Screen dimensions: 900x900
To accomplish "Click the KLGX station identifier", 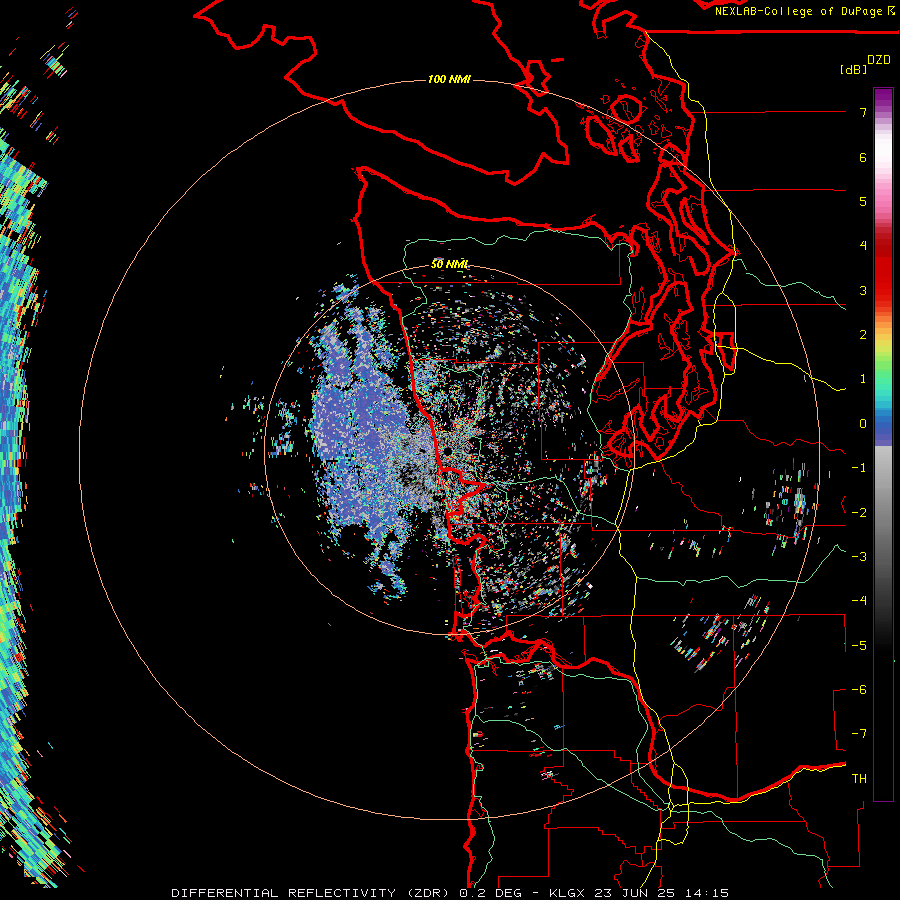I will coord(568,893).
